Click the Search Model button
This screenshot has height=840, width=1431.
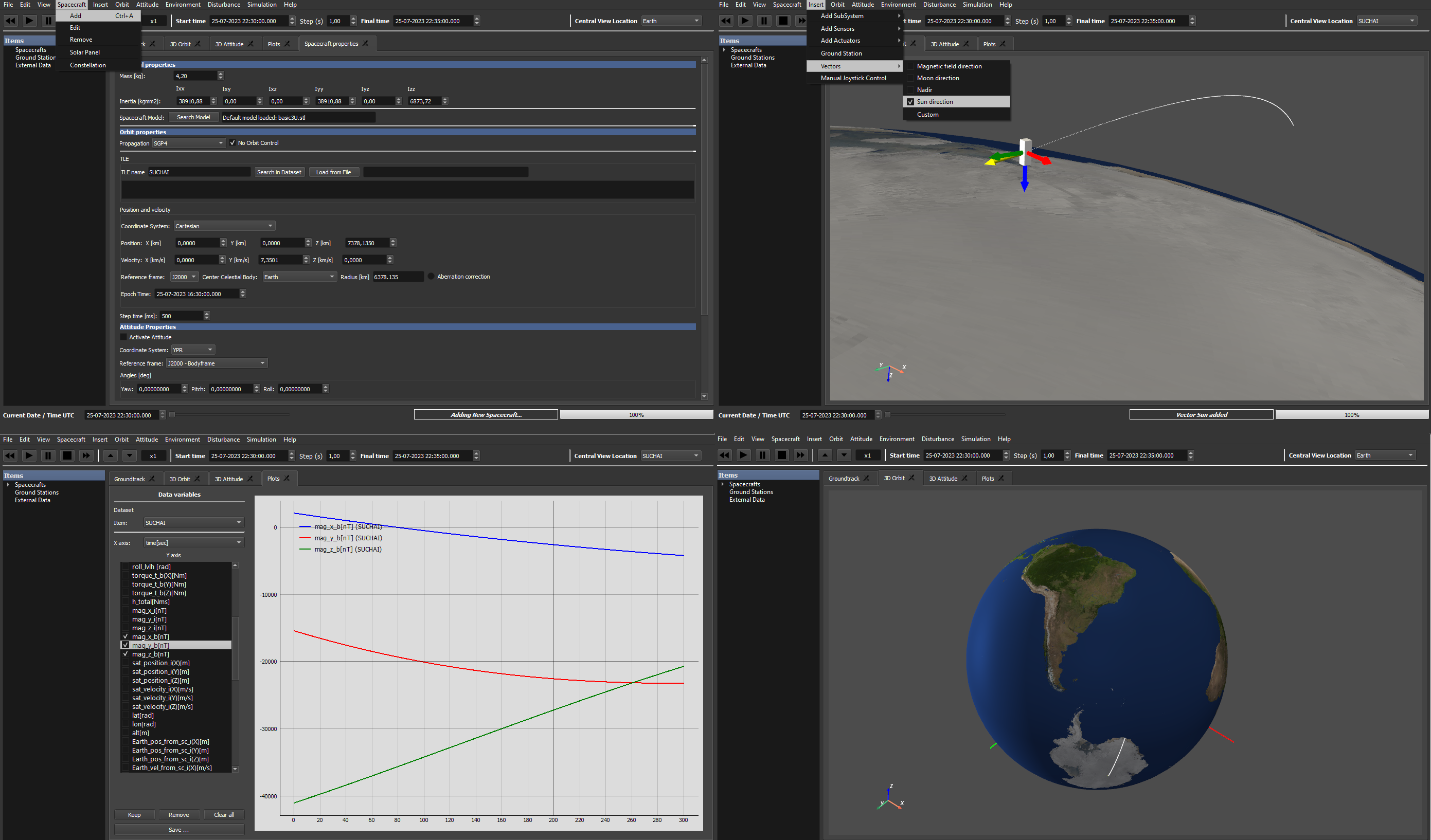pos(193,118)
